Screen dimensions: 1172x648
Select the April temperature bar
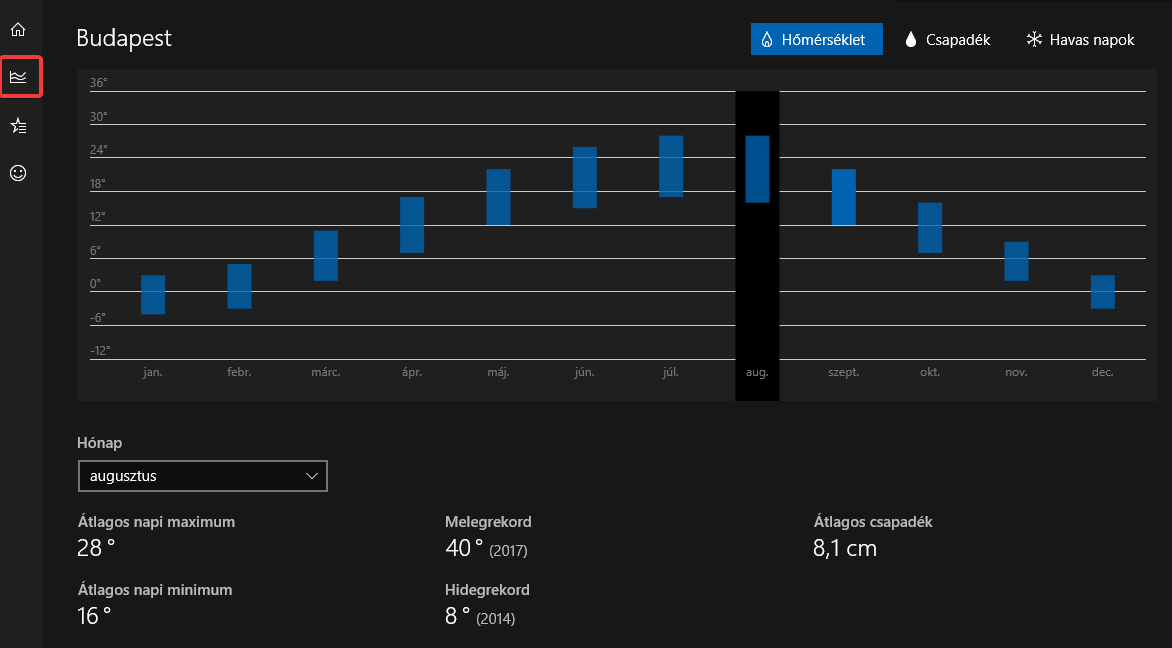coord(412,225)
